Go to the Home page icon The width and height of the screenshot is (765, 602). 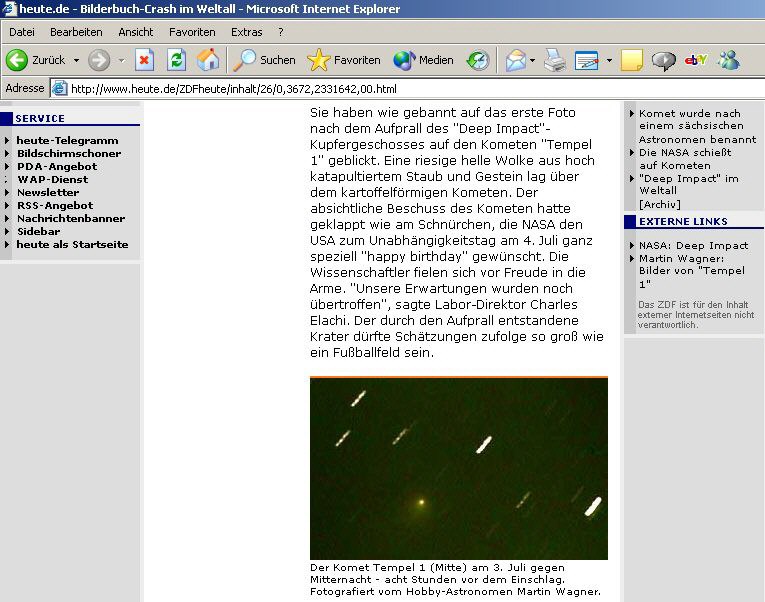point(208,60)
